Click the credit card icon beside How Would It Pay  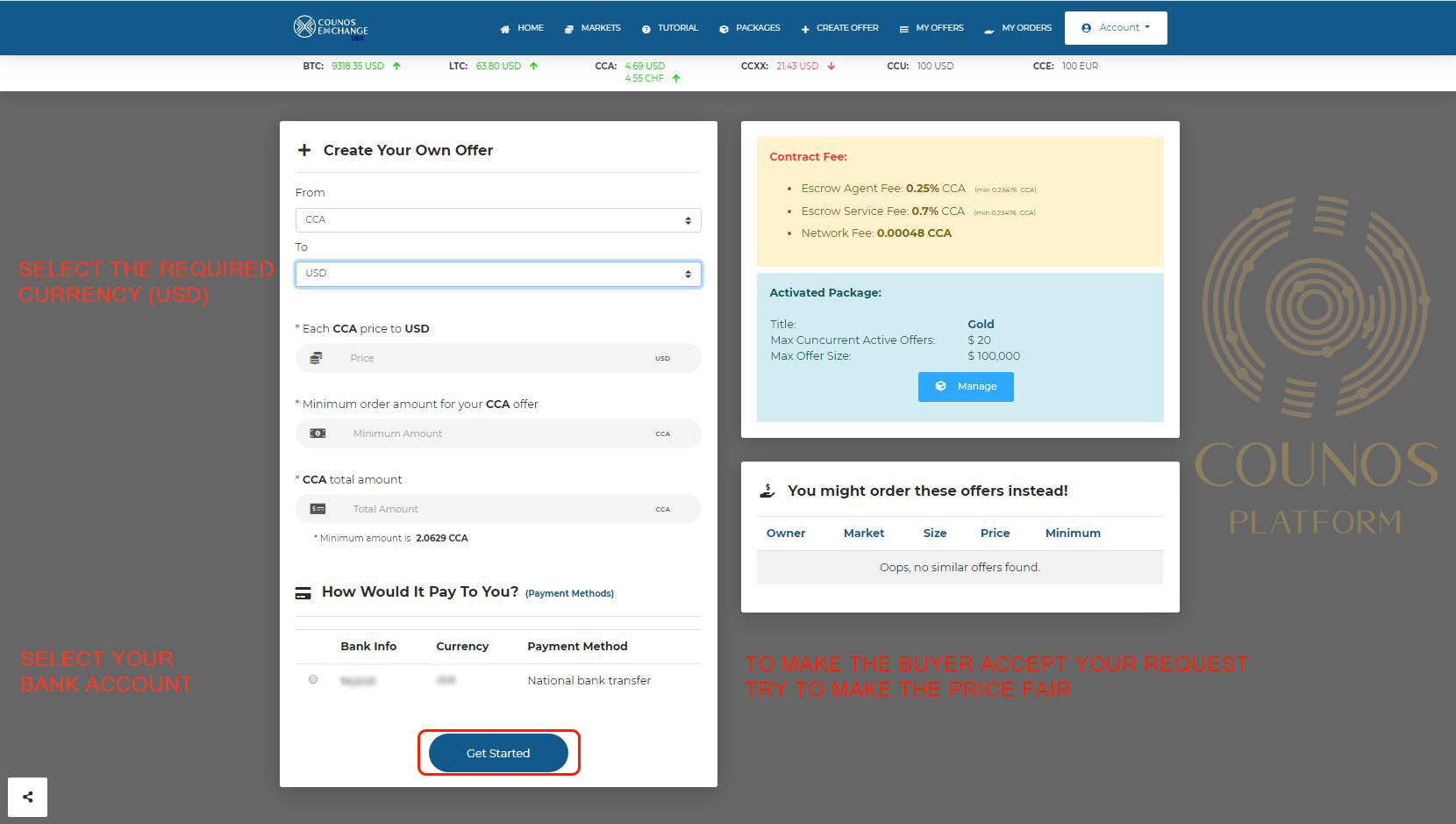coord(303,593)
